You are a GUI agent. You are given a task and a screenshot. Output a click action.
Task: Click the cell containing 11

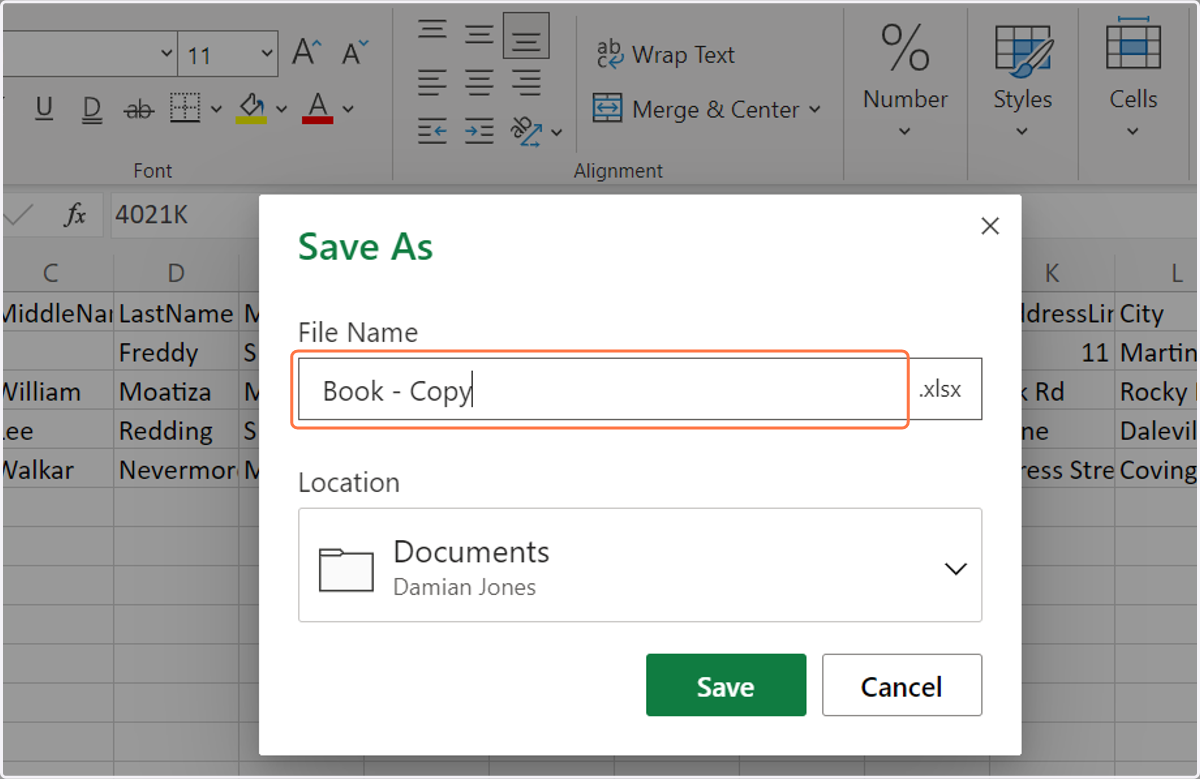pos(1068,353)
